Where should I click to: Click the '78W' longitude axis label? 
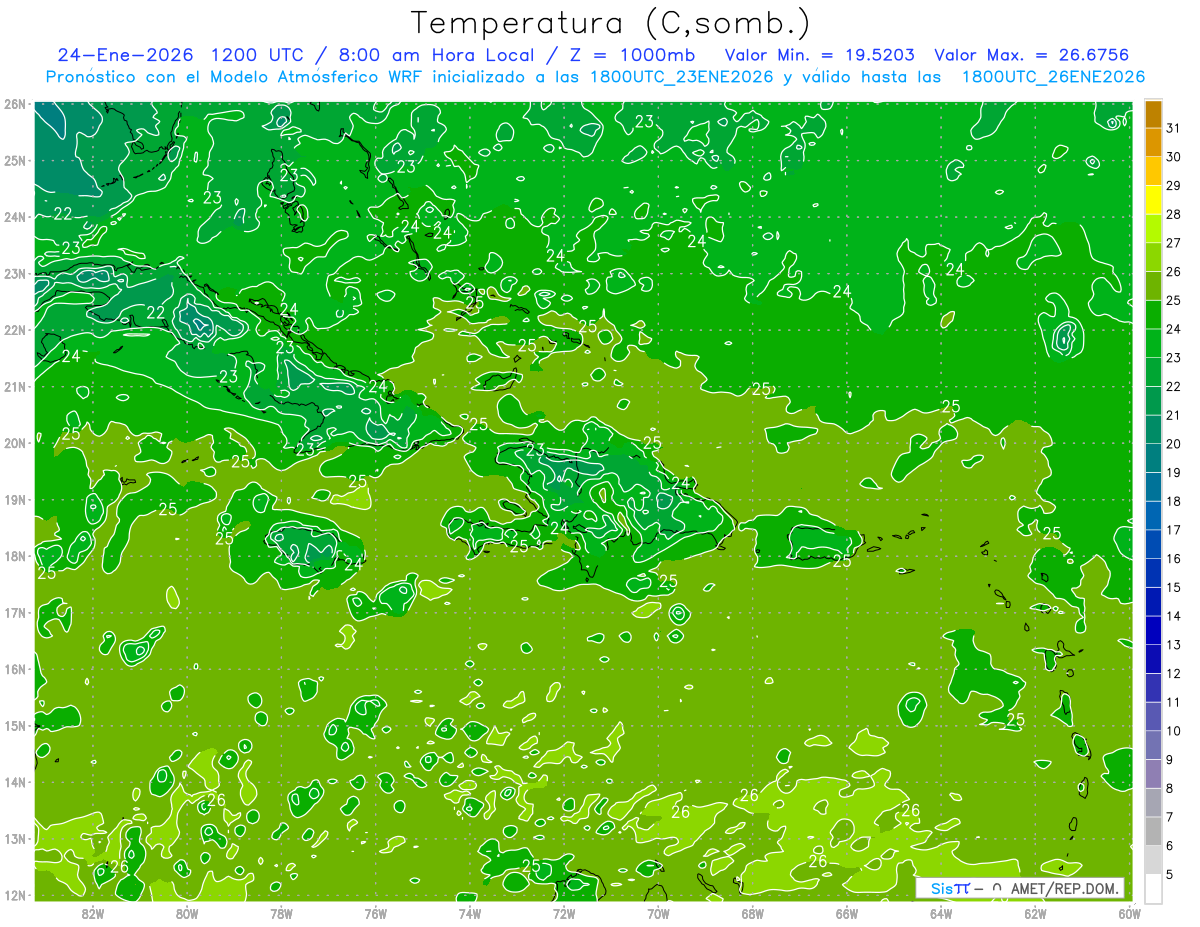tap(281, 912)
